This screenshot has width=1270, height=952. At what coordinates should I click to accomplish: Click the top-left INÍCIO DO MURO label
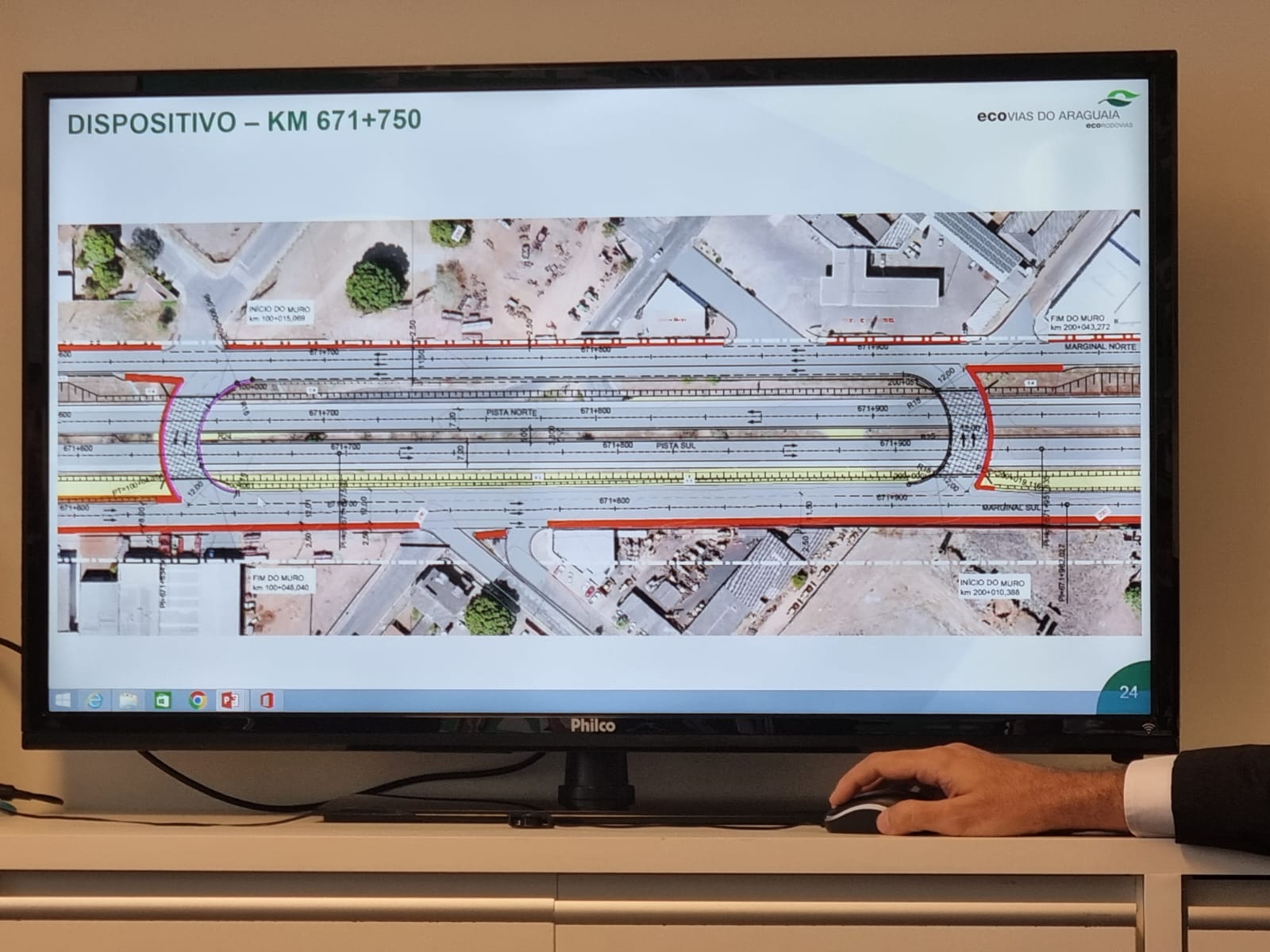[279, 313]
